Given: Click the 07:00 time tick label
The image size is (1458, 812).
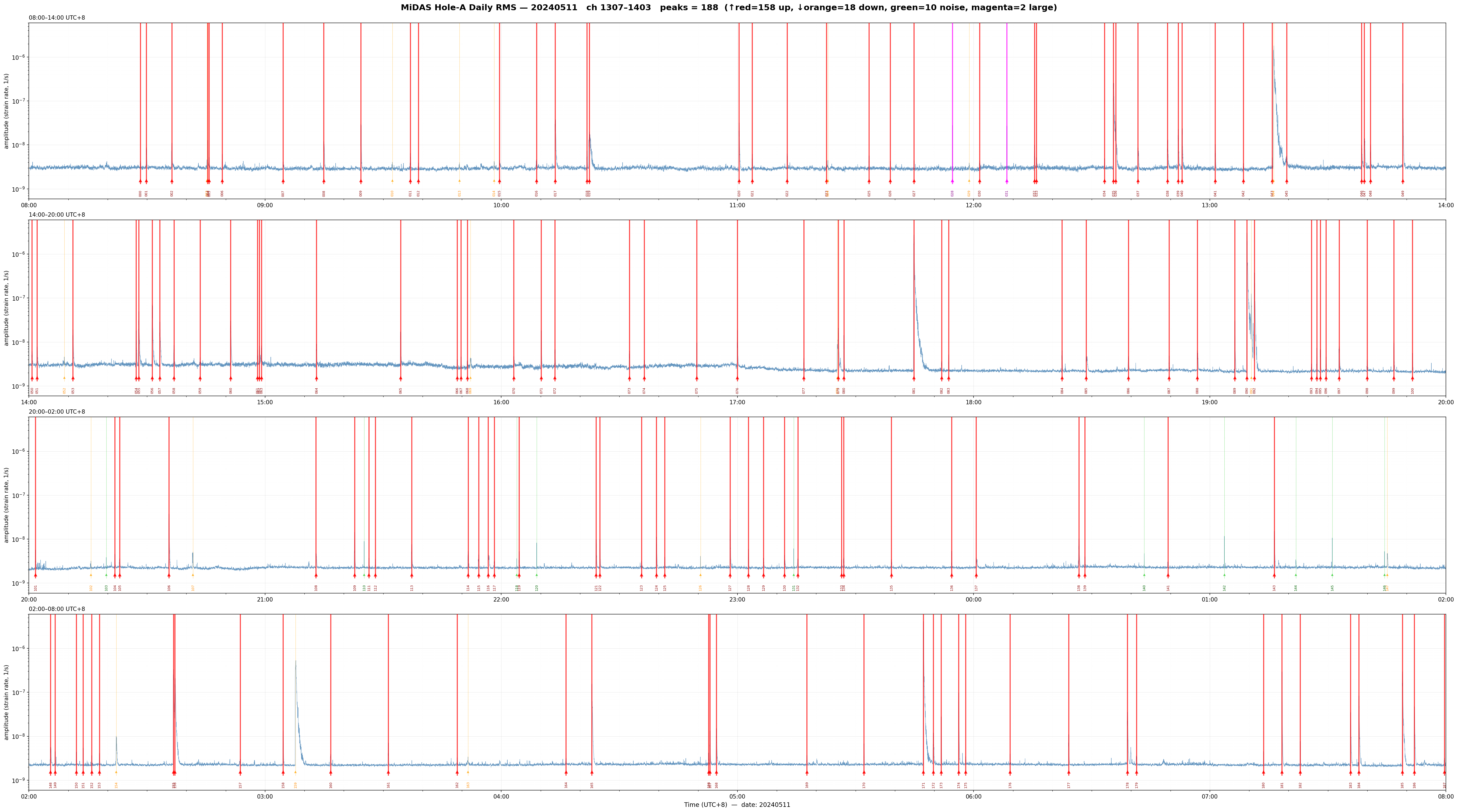Looking at the screenshot, I should click(x=1210, y=797).
